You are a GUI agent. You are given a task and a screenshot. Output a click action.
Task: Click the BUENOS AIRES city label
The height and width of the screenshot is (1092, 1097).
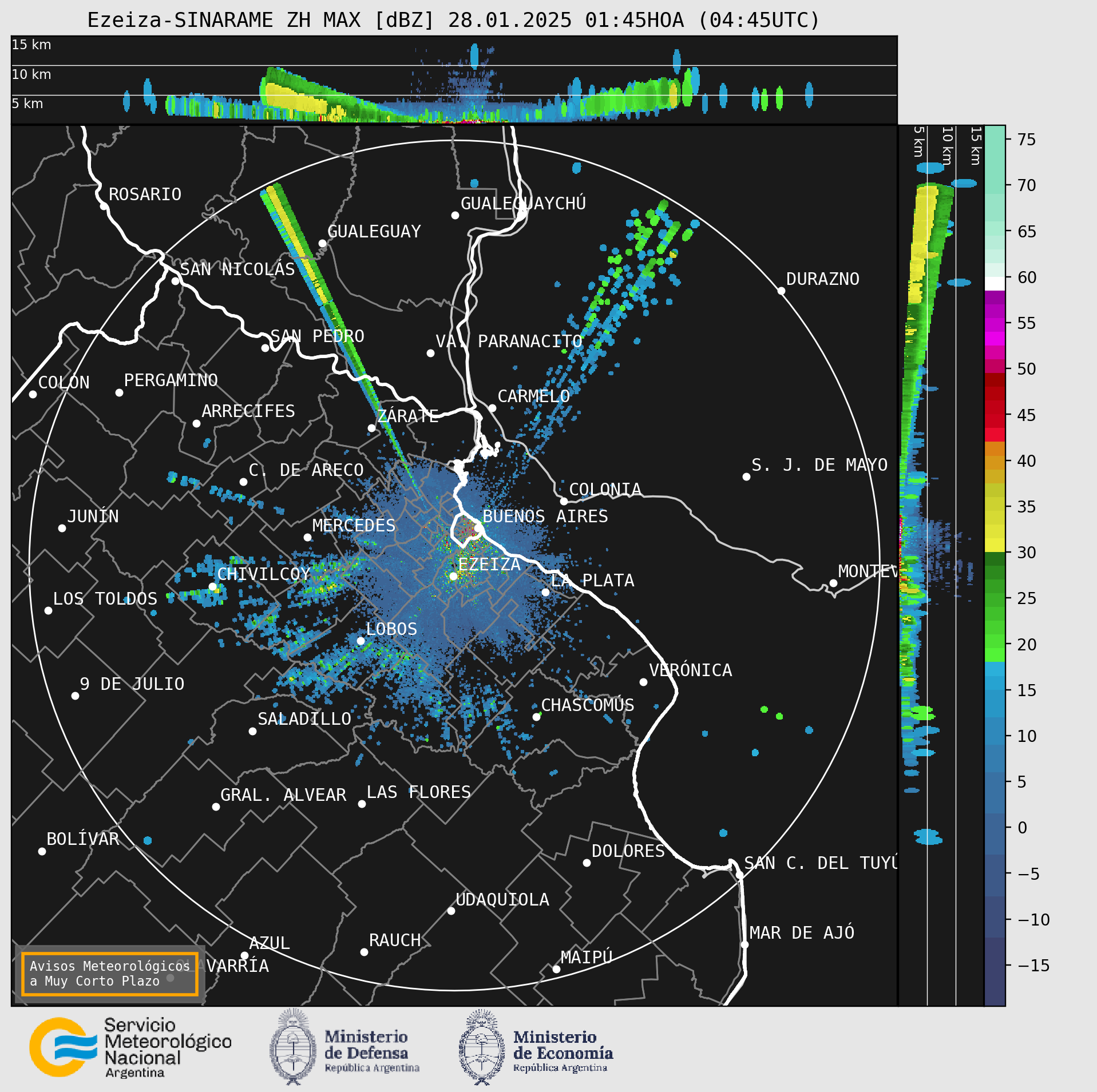[545, 516]
